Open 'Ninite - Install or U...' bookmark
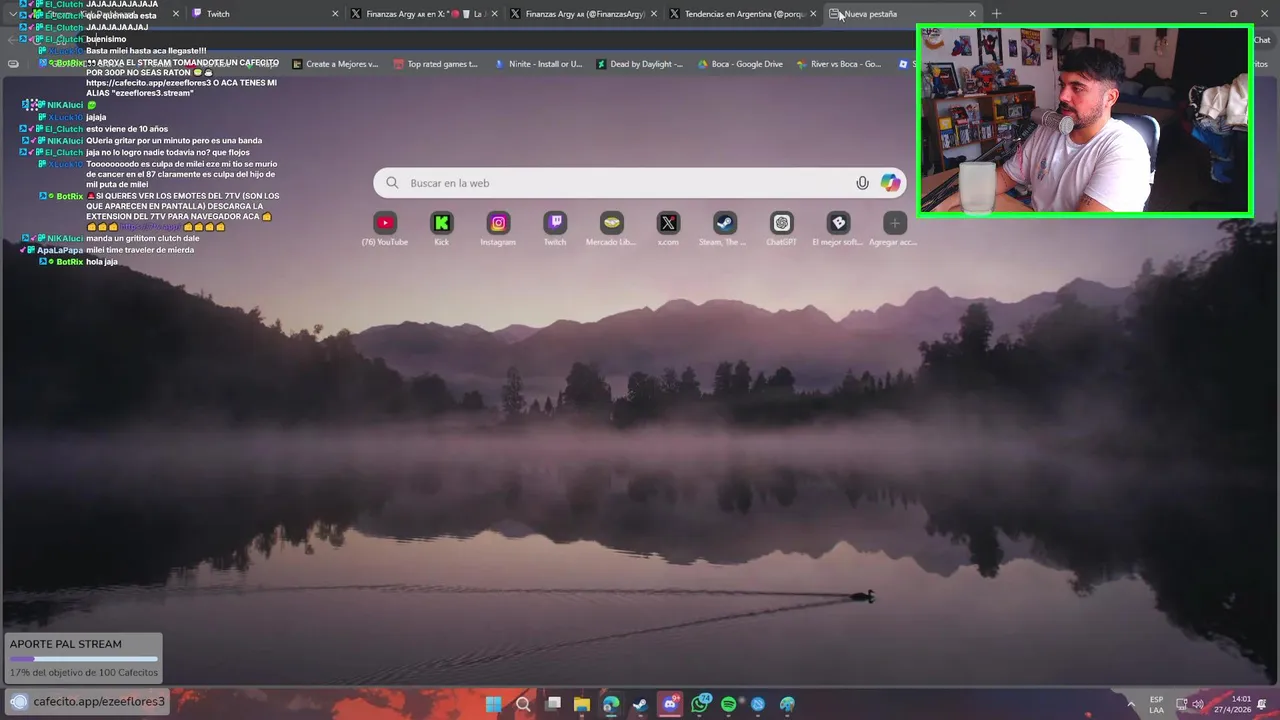This screenshot has width=1280, height=720. (x=538, y=64)
